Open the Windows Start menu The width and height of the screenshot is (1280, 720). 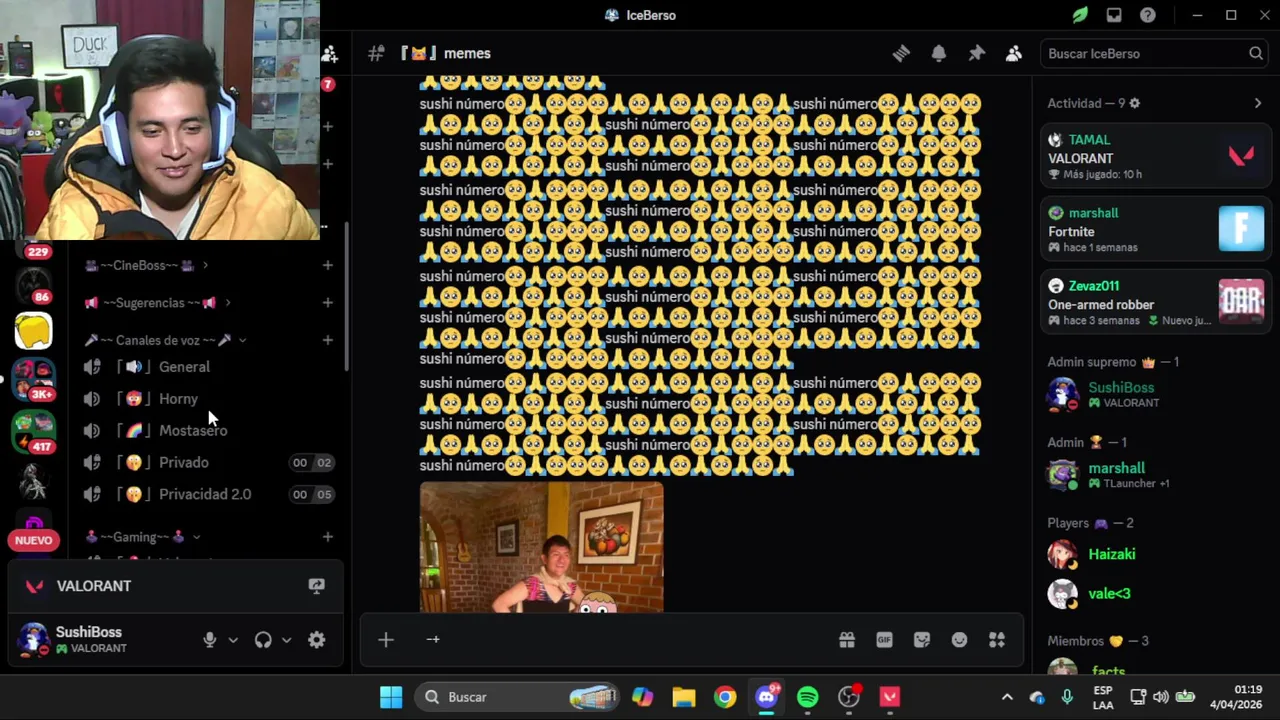point(391,697)
